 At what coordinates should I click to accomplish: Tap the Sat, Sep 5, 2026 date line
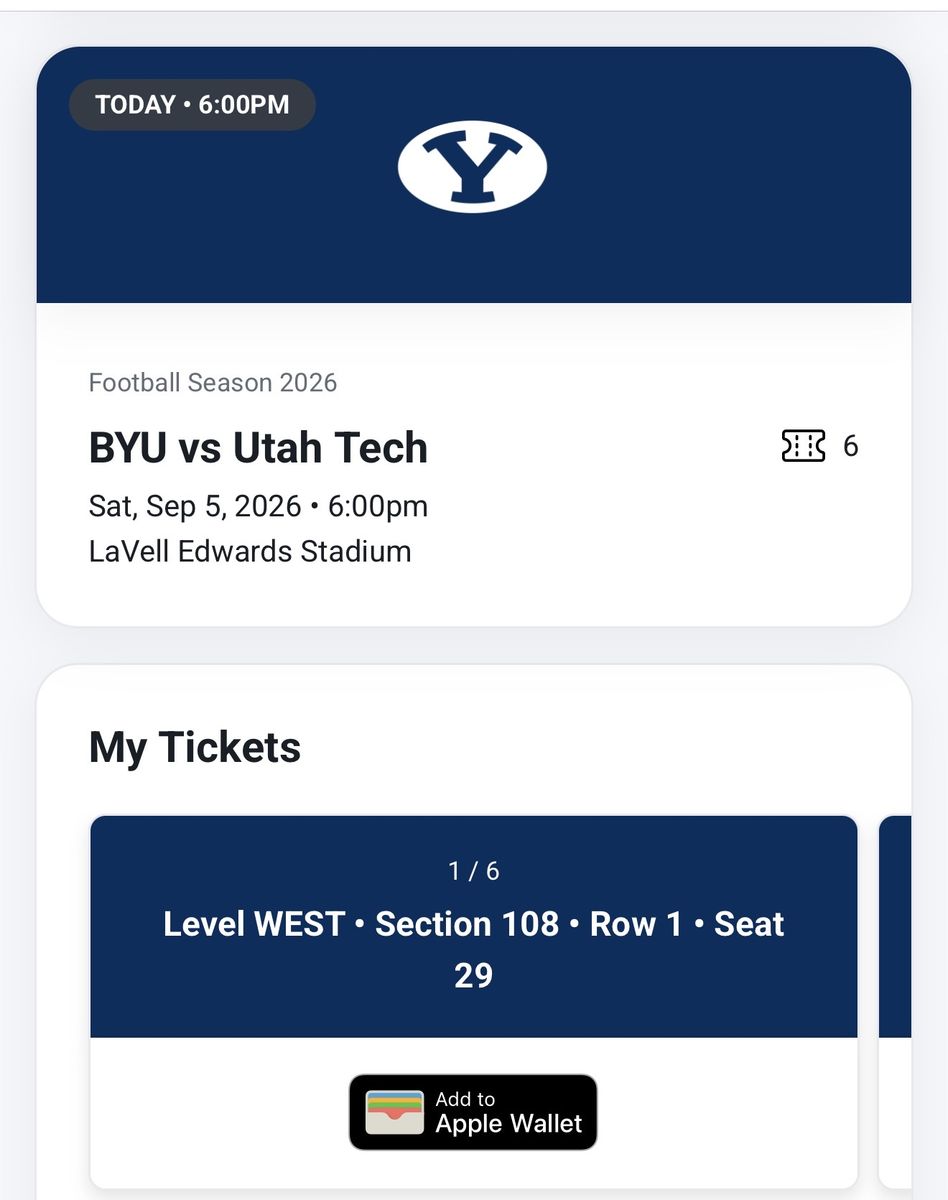(x=258, y=506)
